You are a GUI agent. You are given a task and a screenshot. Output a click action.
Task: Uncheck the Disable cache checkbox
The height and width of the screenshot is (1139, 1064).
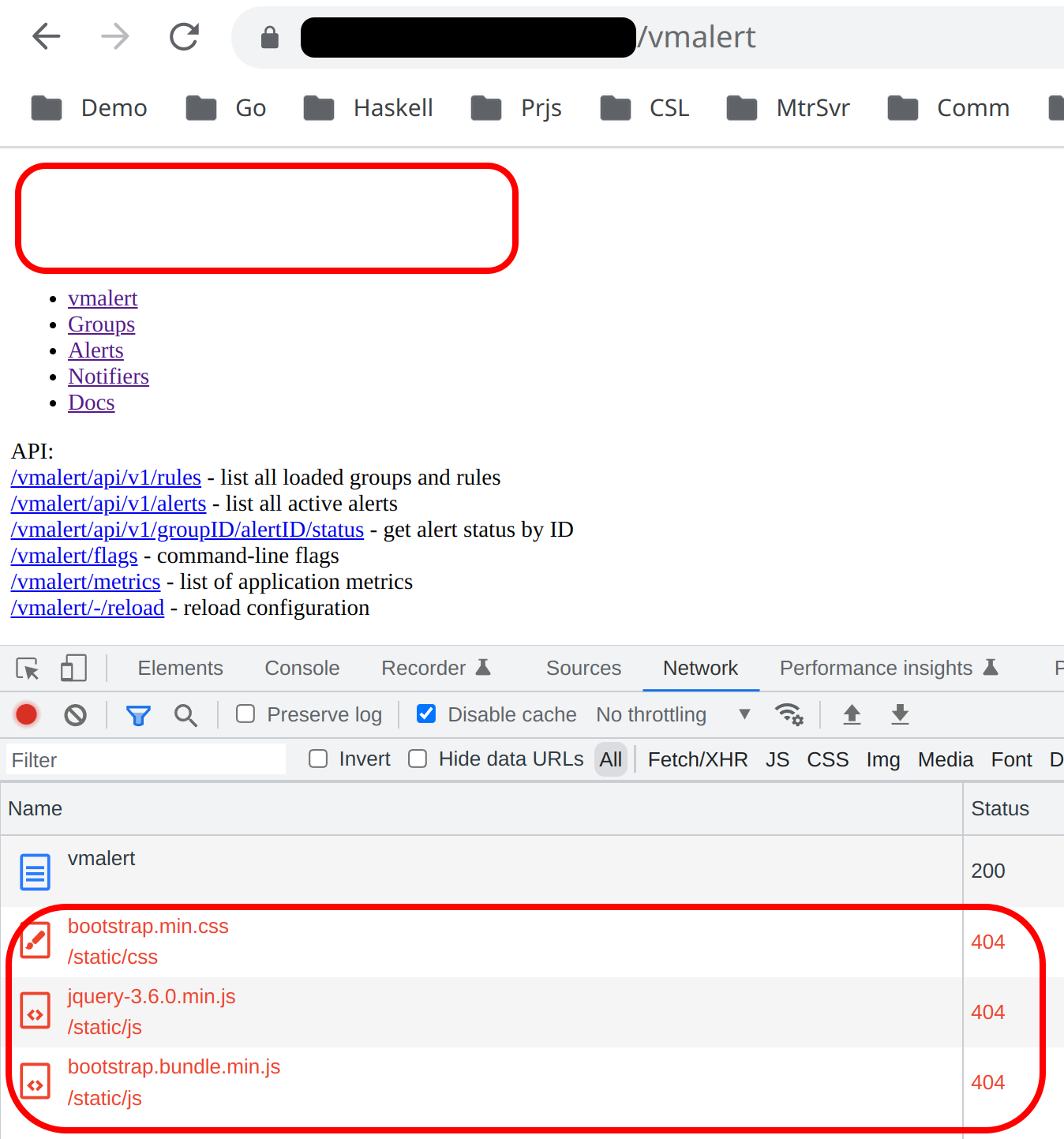coord(425,714)
